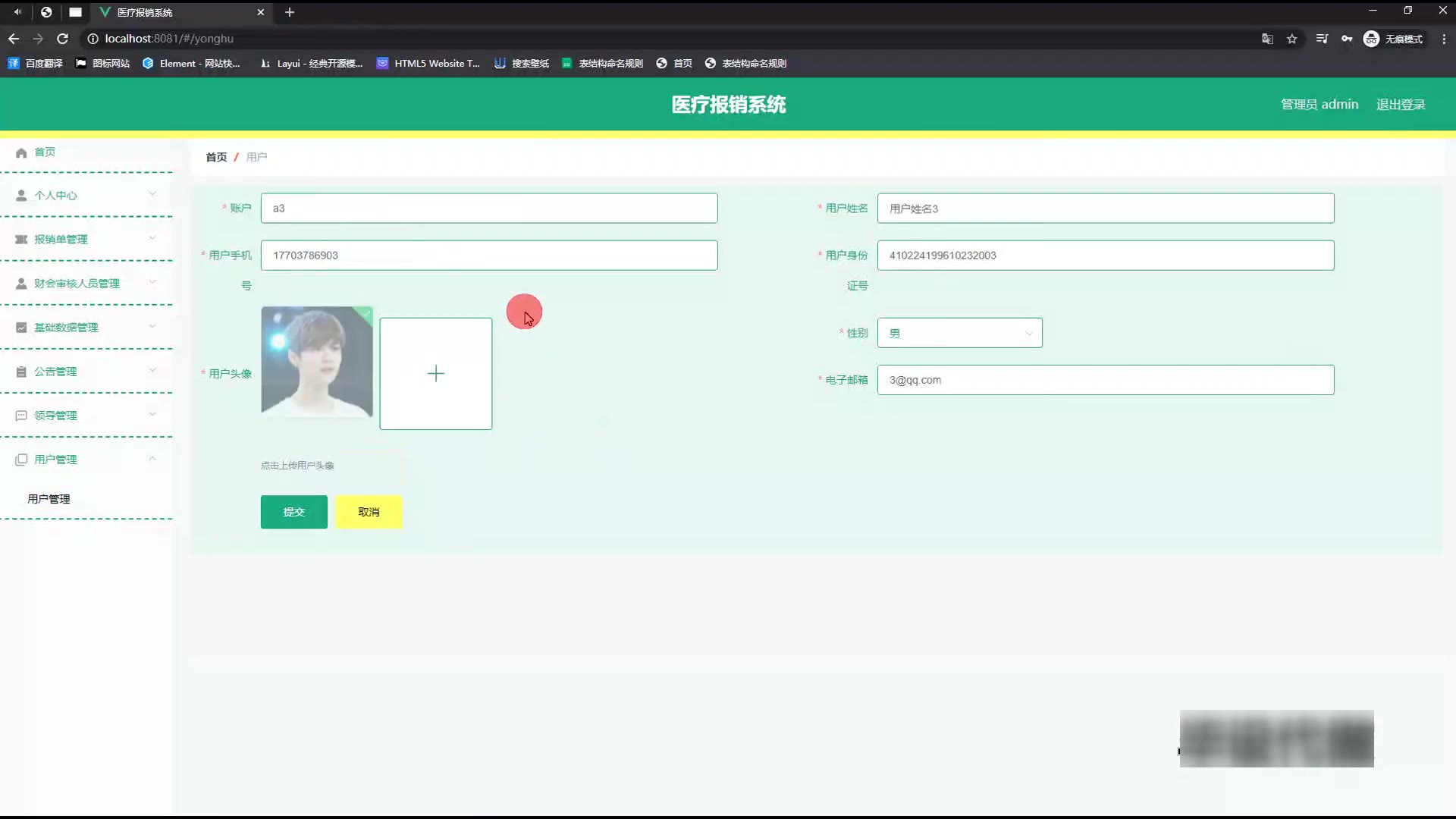Click the ticket icon next to 报销单管理
Image resolution: width=1456 pixels, height=819 pixels.
[x=21, y=240]
